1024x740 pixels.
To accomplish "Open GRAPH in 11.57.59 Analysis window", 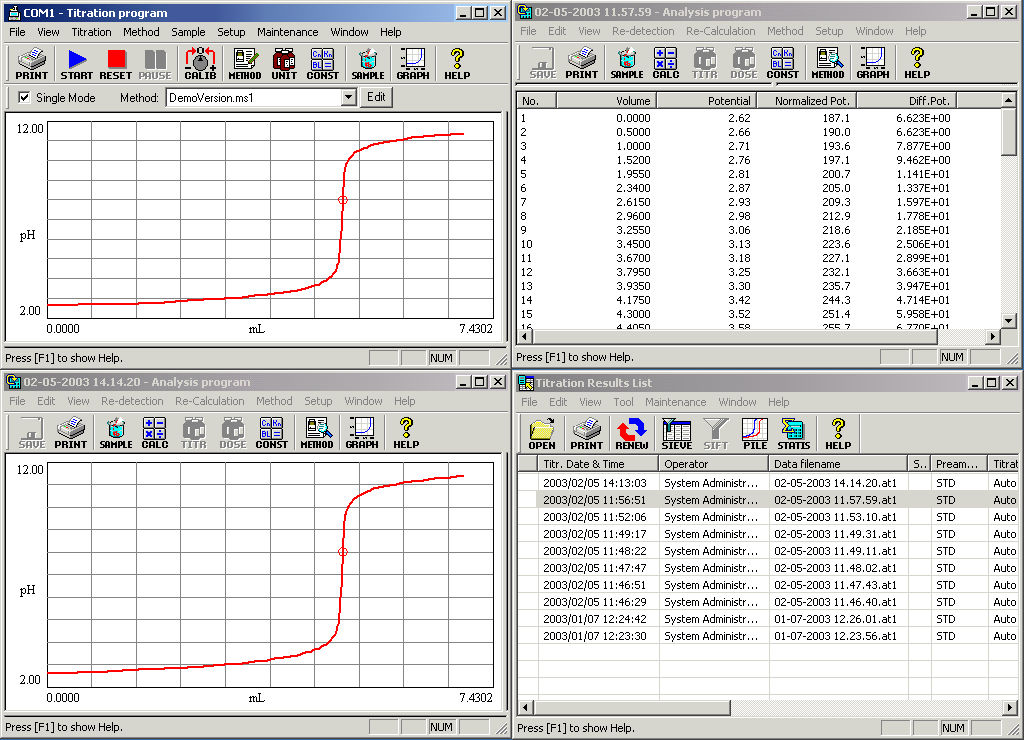I will pyautogui.click(x=872, y=63).
